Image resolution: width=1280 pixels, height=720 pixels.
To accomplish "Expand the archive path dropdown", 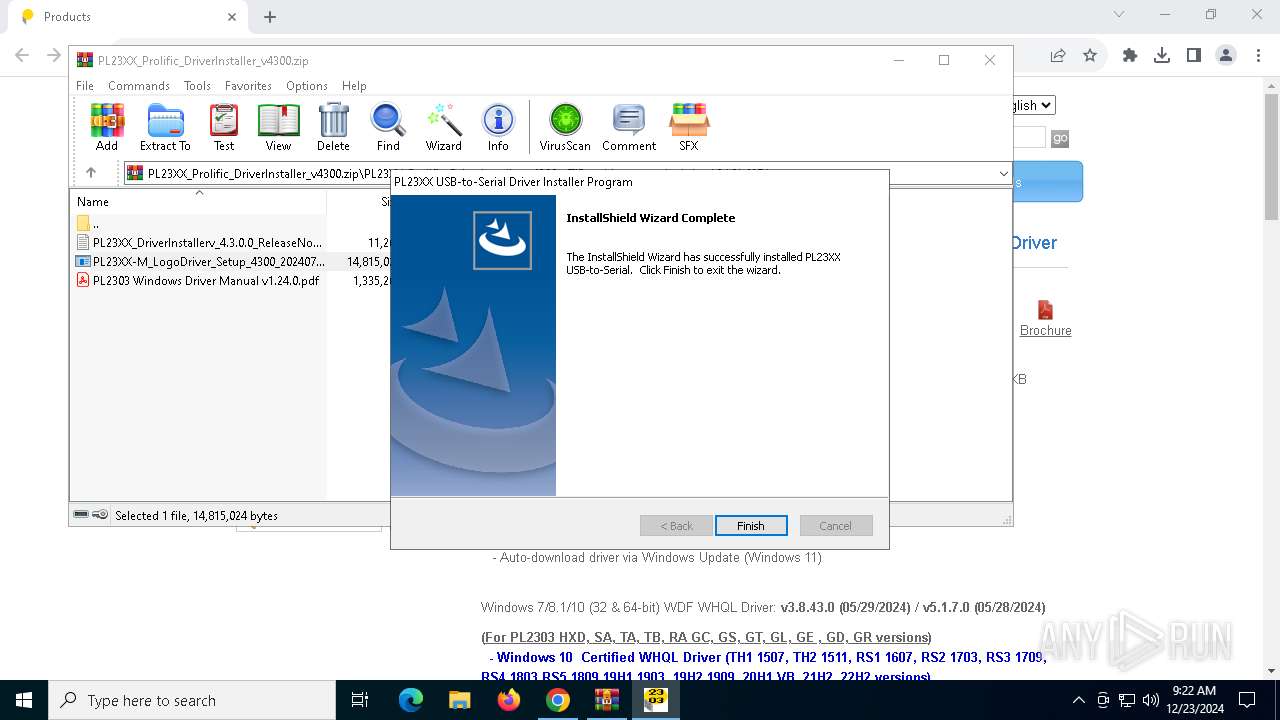I will point(1003,173).
